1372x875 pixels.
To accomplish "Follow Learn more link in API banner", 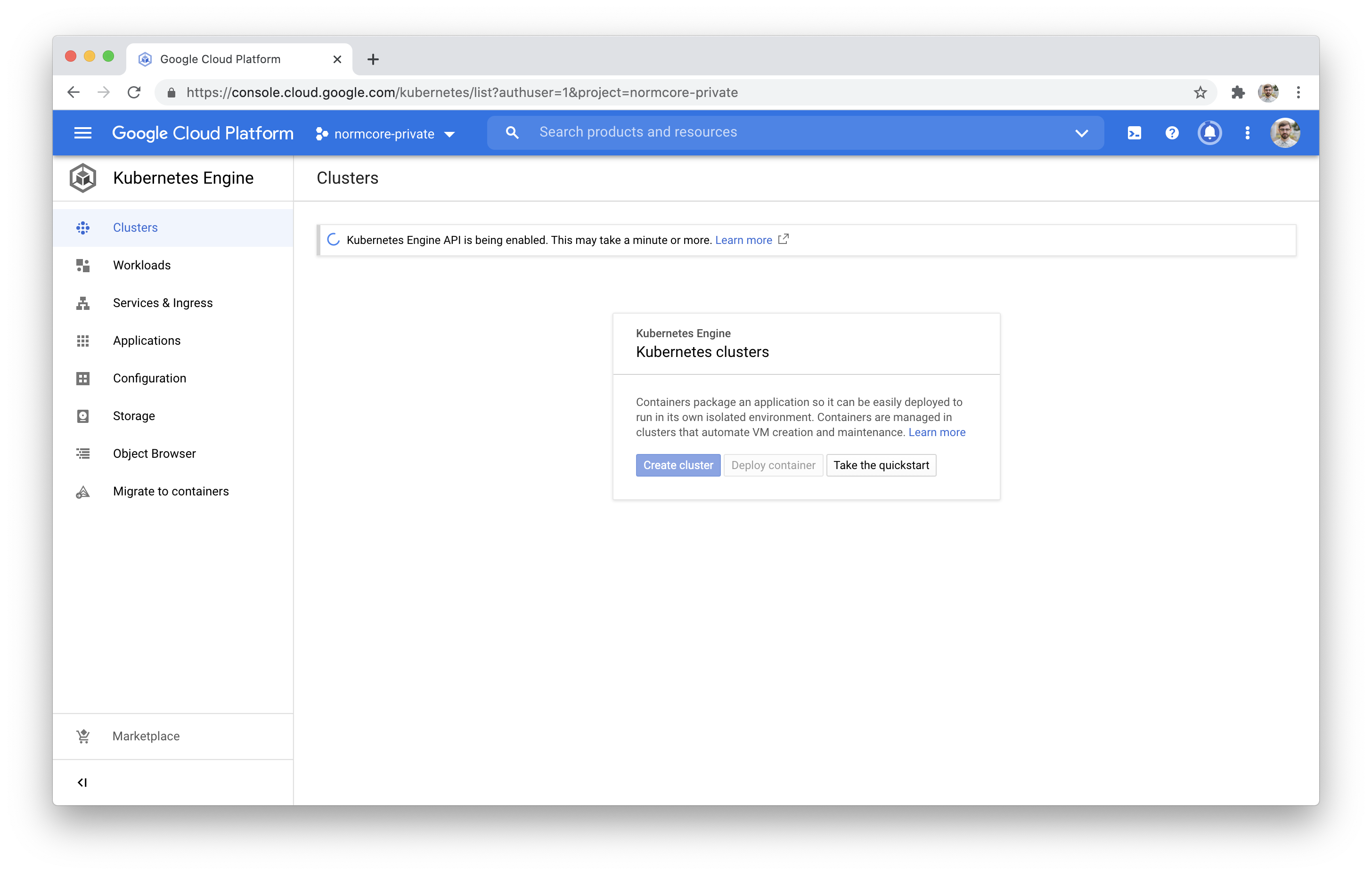I will (x=743, y=240).
